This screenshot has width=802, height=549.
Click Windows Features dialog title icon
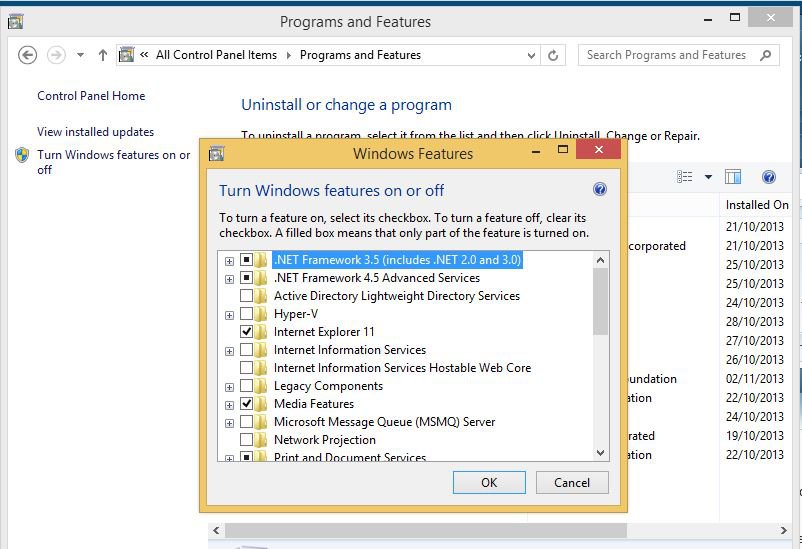click(216, 153)
